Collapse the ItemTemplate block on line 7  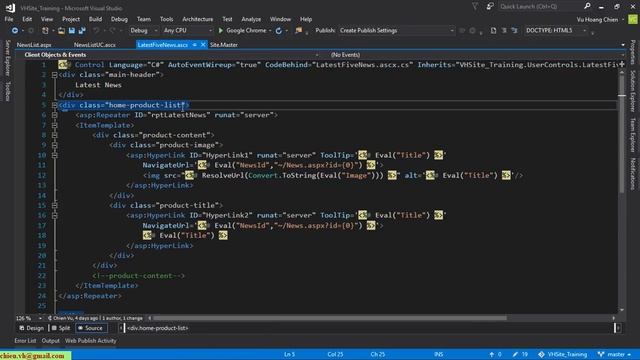(54, 125)
